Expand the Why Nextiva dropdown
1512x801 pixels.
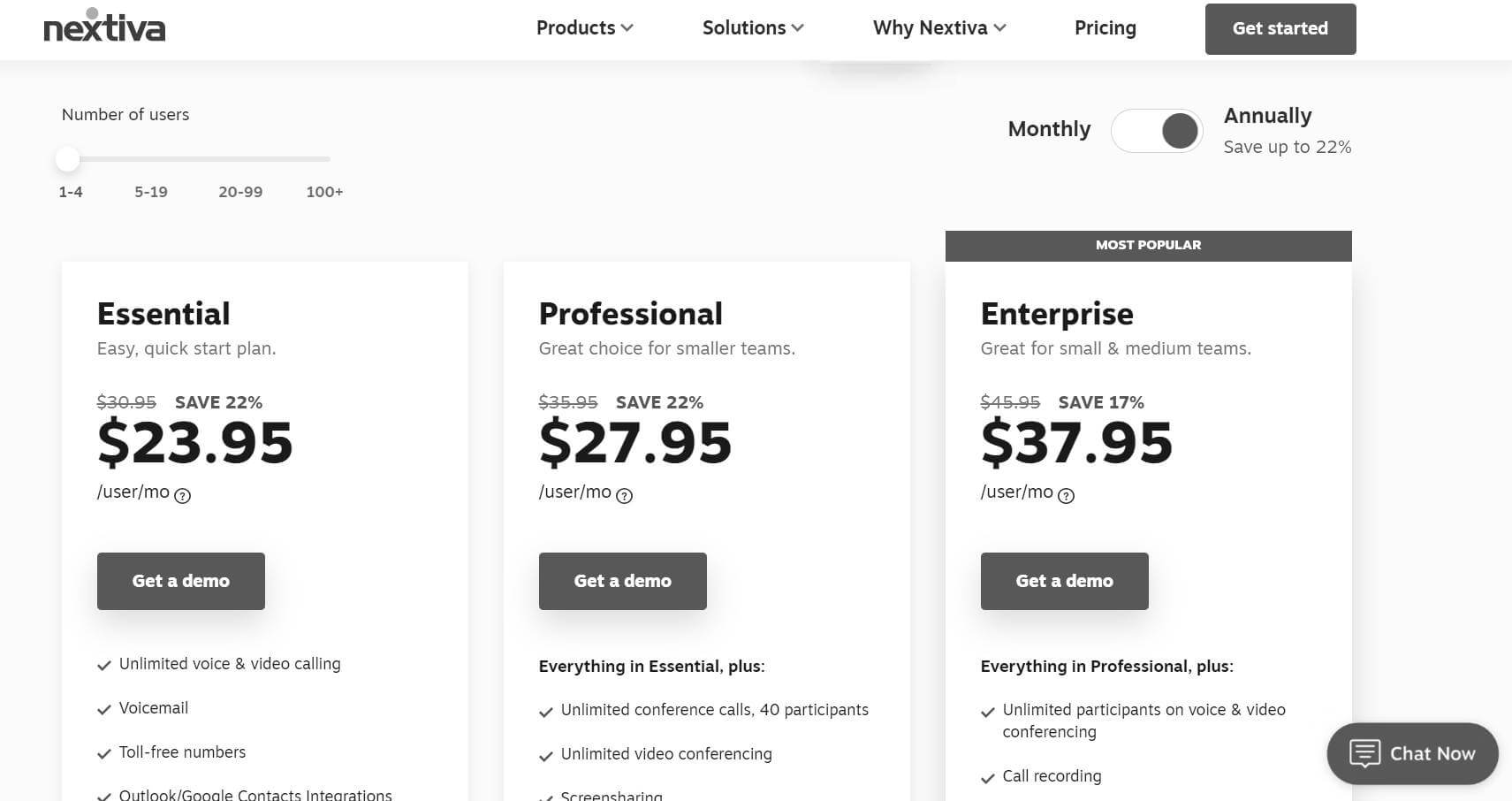click(x=939, y=28)
